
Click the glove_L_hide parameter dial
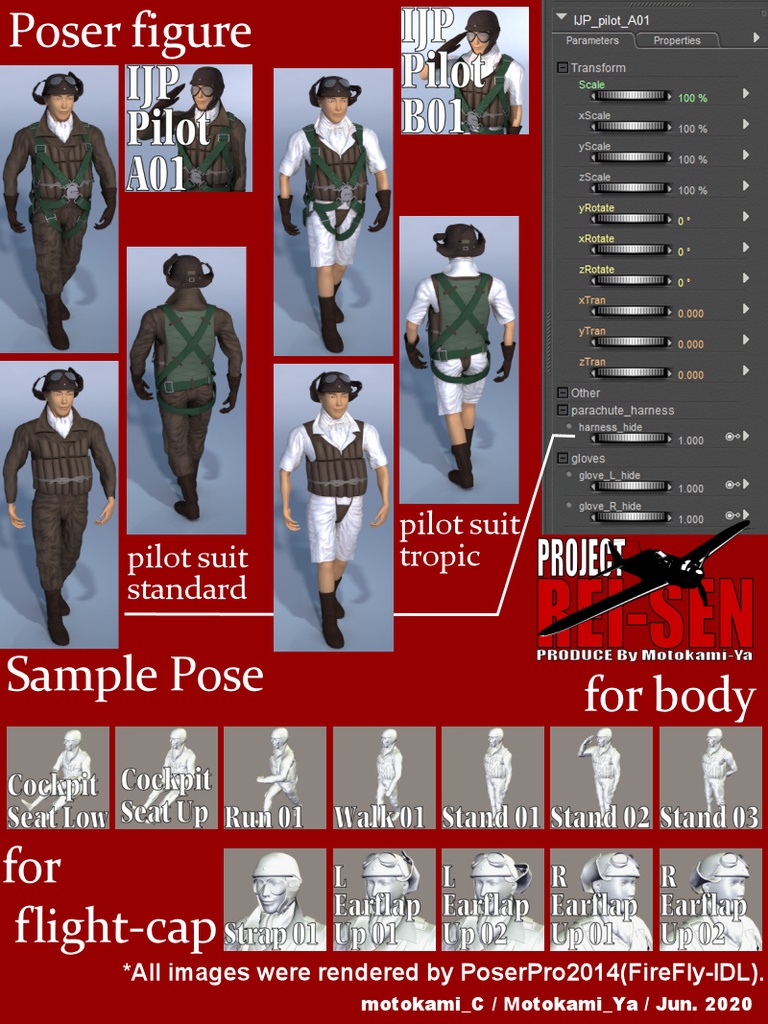(x=632, y=487)
